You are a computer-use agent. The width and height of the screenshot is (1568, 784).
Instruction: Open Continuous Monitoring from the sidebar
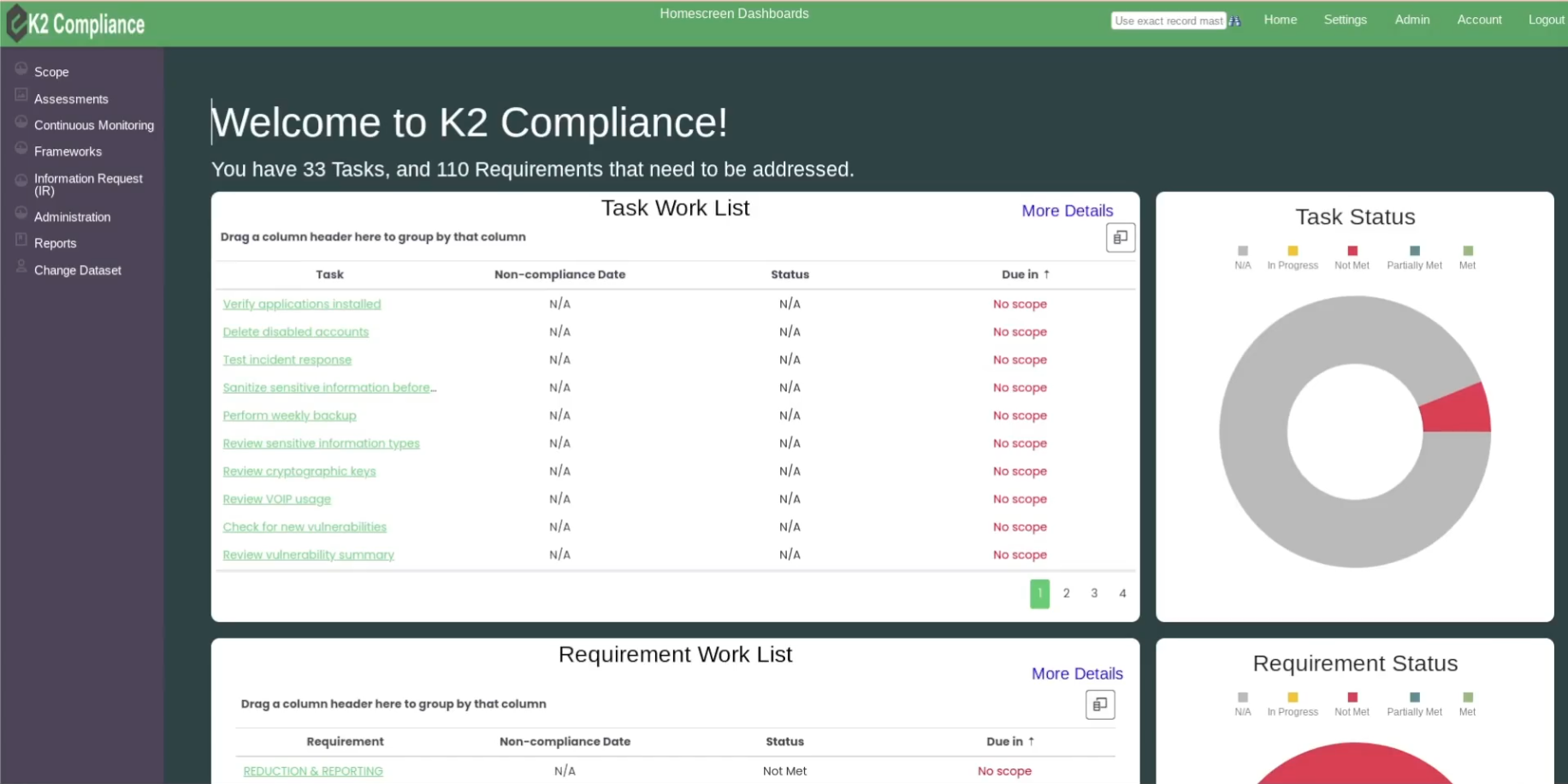click(x=21, y=121)
